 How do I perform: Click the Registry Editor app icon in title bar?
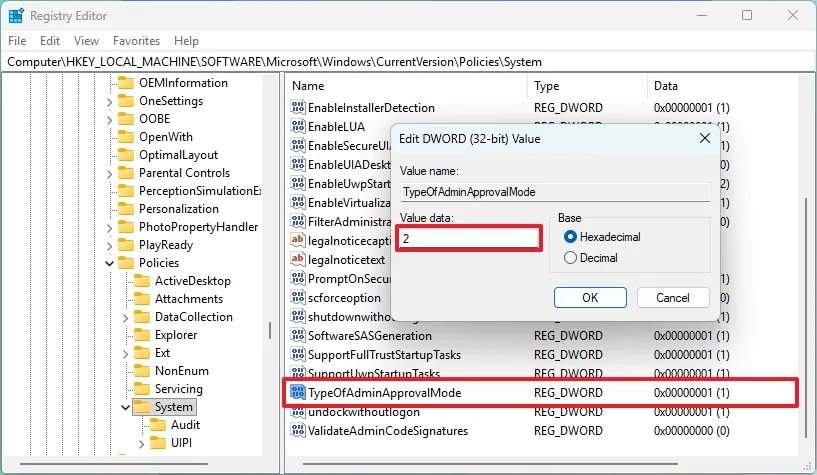[x=16, y=16]
